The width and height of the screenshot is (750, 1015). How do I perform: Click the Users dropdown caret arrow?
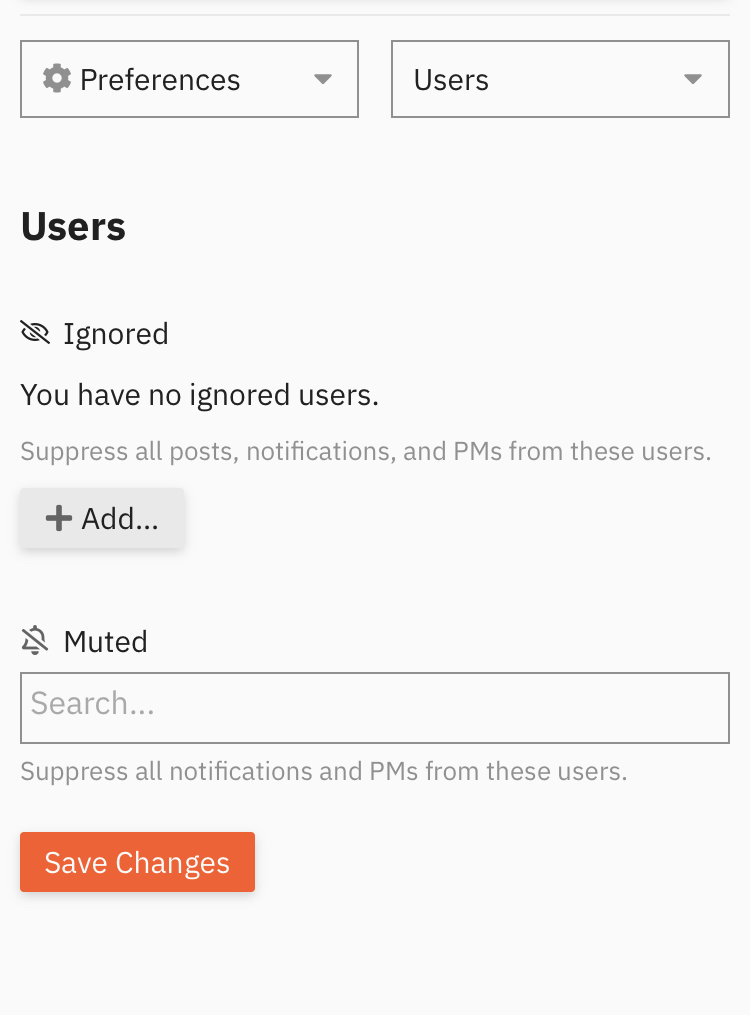point(693,79)
